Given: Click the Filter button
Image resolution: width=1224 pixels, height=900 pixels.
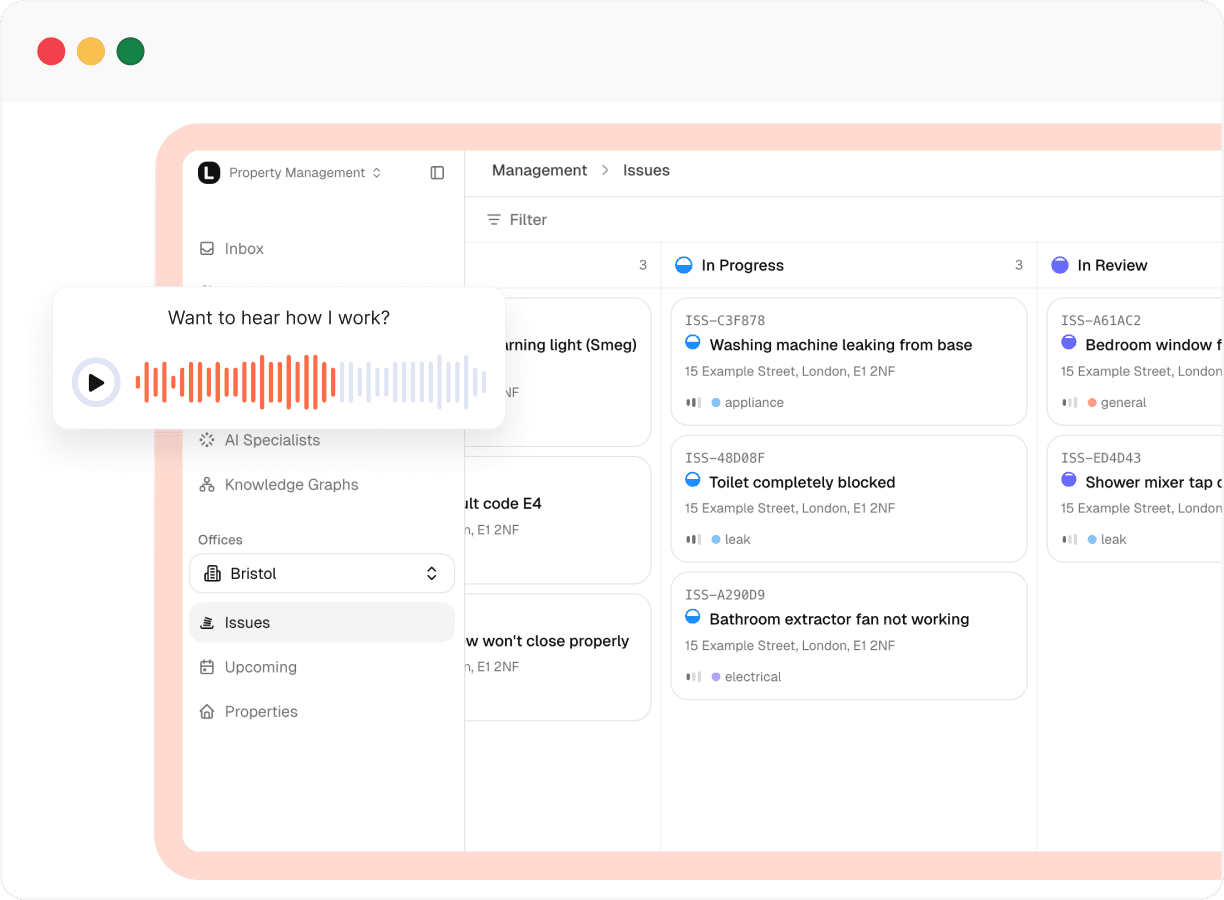Looking at the screenshot, I should click(x=516, y=220).
